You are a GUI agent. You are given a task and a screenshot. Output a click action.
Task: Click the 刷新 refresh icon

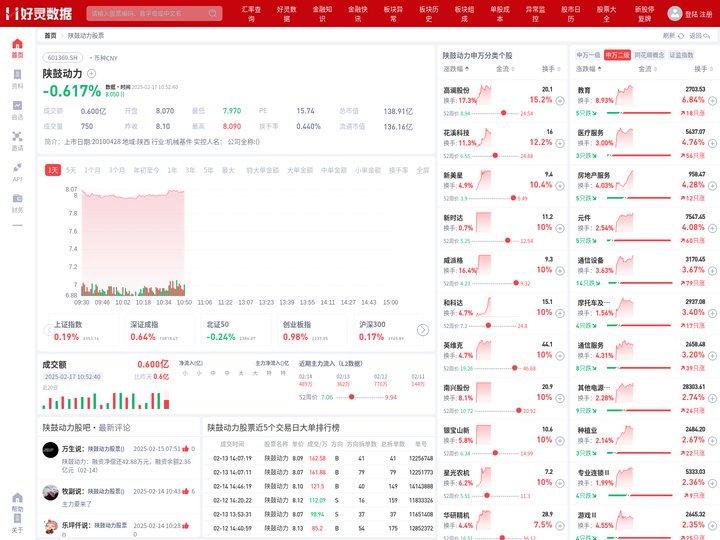click(681, 35)
